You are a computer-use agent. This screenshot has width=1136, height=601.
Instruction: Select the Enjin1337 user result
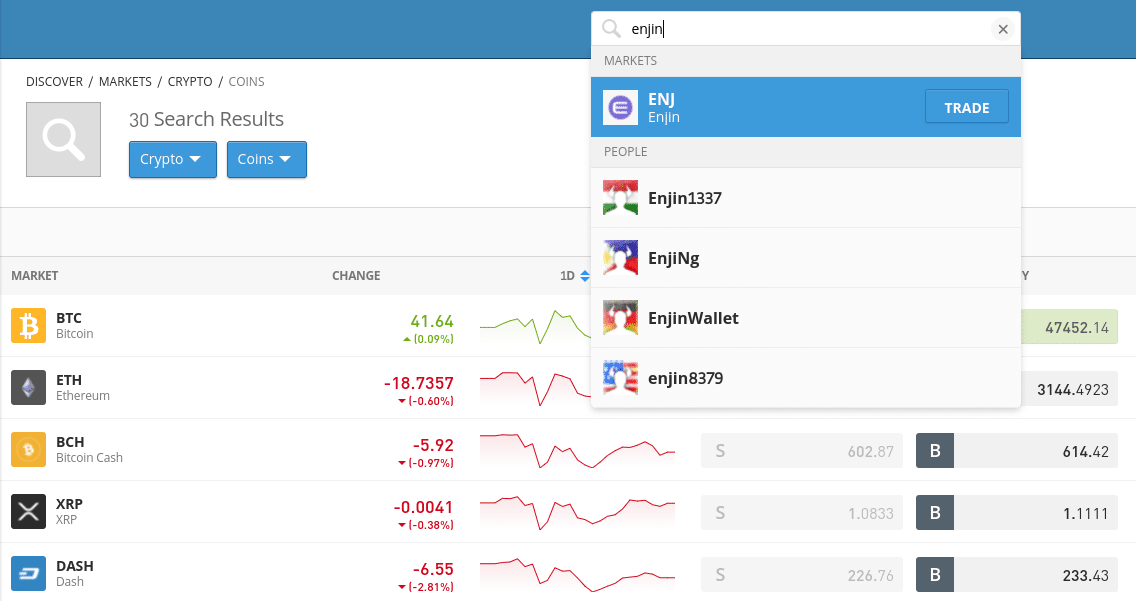click(806, 198)
